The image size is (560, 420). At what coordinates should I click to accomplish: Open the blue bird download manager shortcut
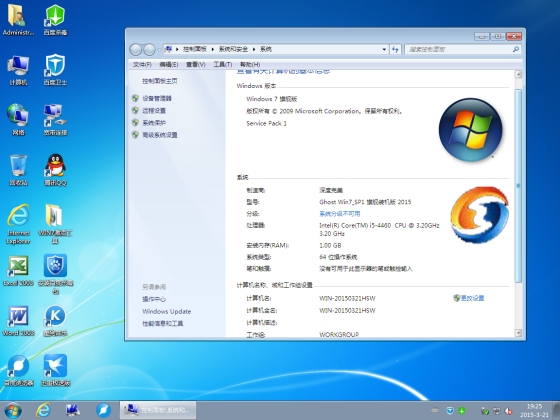click(x=55, y=371)
